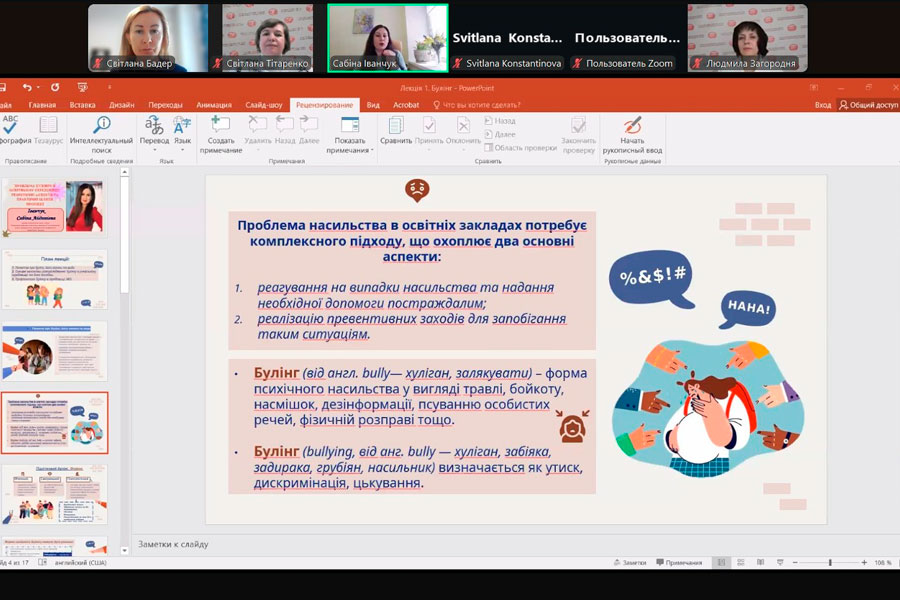The image size is (900, 600).
Task: Switch to slide sorter view in status bar
Action: click(740, 563)
